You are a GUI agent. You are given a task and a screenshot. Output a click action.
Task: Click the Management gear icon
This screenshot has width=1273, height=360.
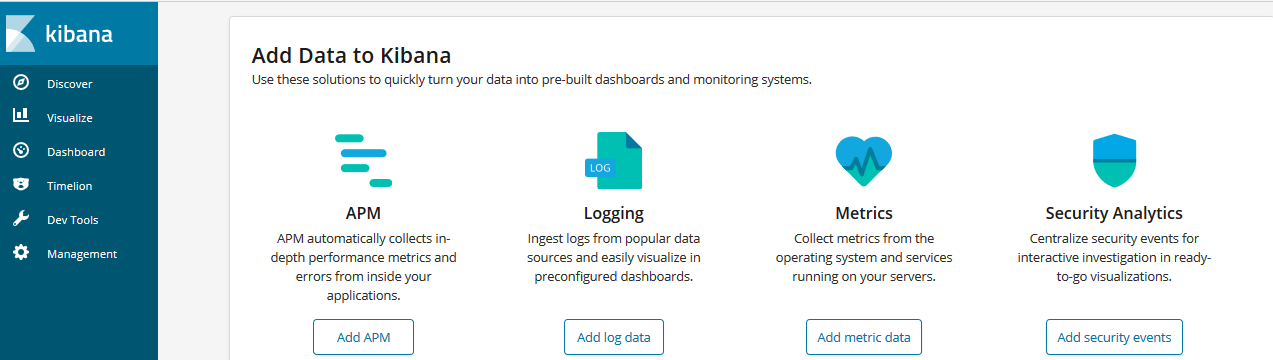(x=20, y=253)
